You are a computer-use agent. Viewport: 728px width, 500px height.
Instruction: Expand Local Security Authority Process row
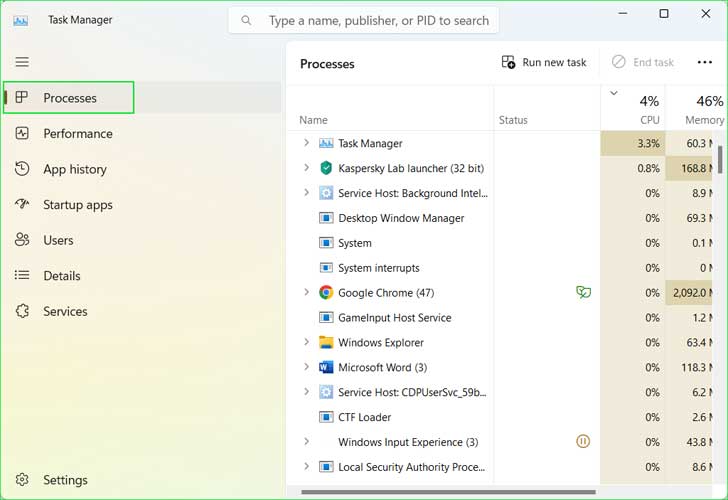(306, 466)
